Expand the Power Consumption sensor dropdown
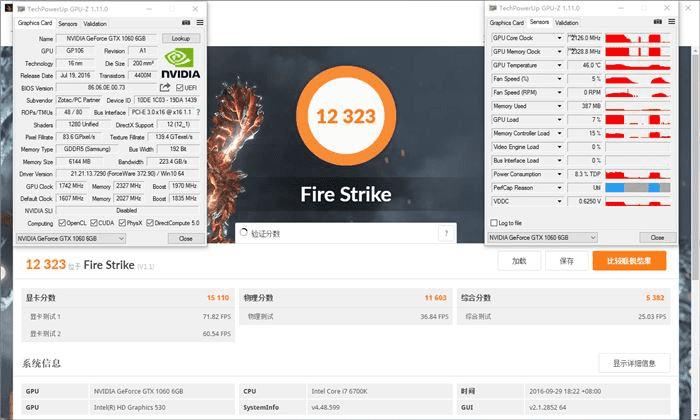The height and width of the screenshot is (420, 700). (x=559, y=174)
